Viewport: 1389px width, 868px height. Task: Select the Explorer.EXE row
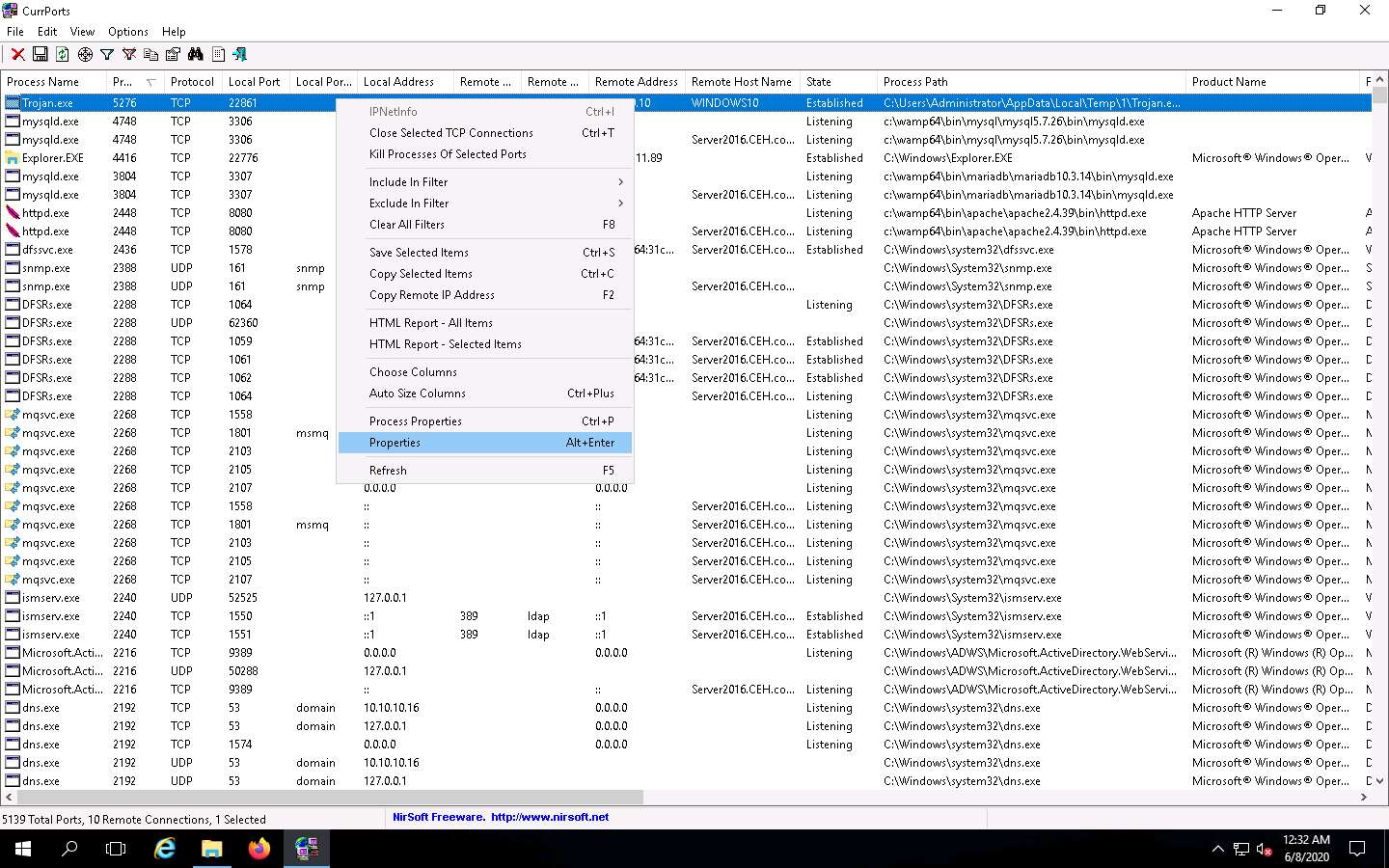[687, 157]
